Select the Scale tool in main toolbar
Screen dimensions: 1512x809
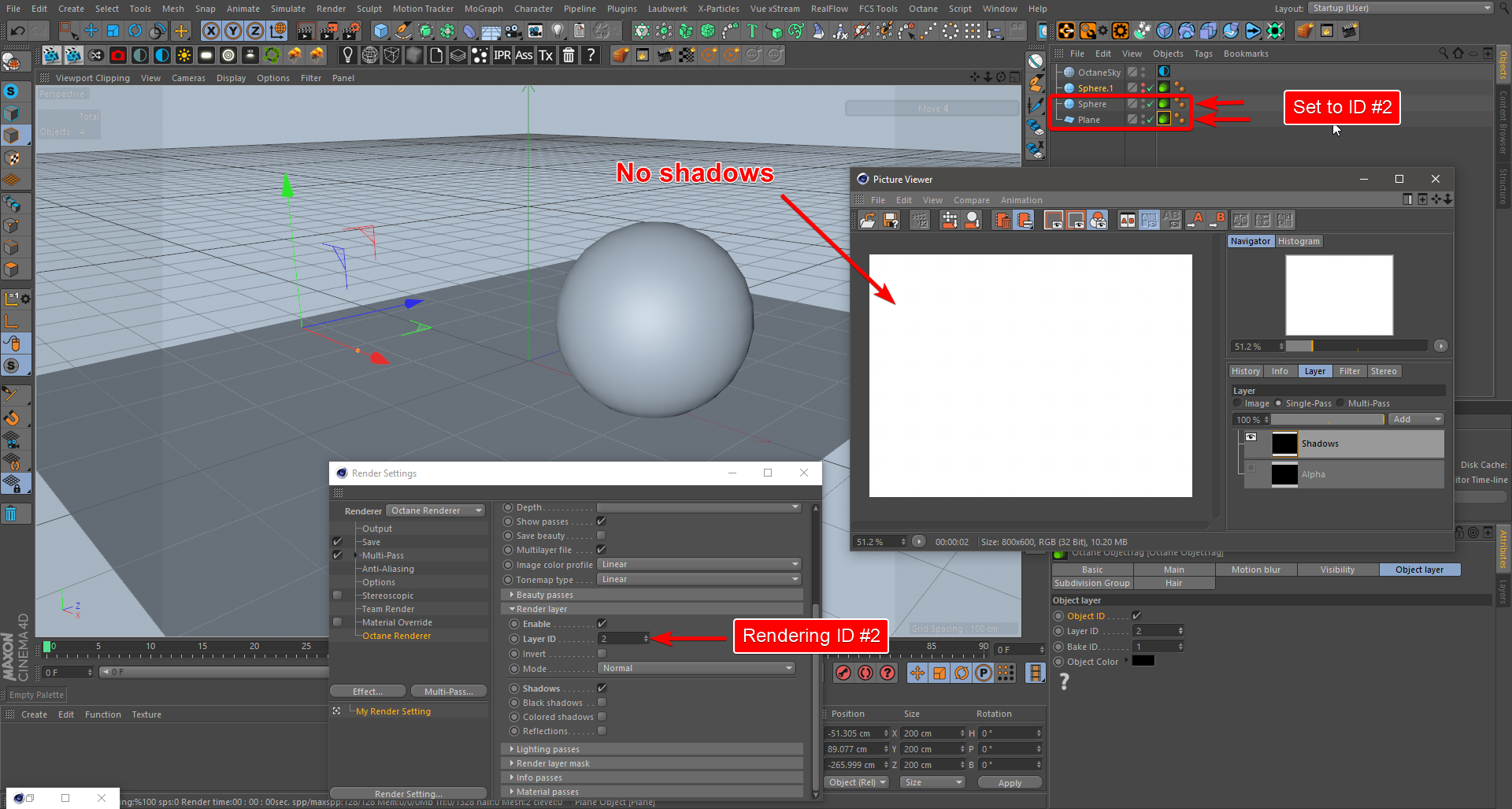coord(113,32)
